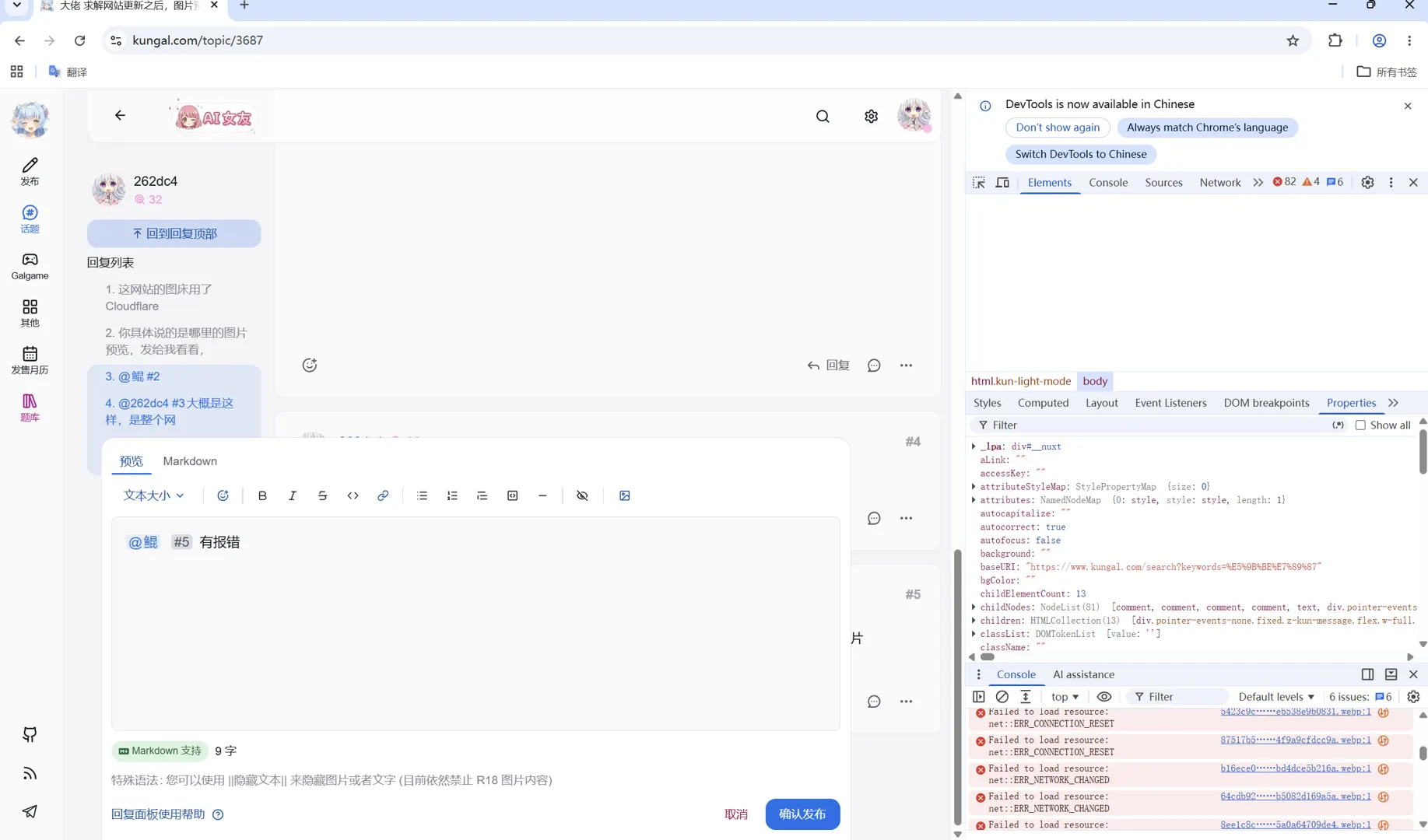Insert hidden spoiler text via eye-slash icon
The width and height of the screenshot is (1428, 840).
point(582,495)
